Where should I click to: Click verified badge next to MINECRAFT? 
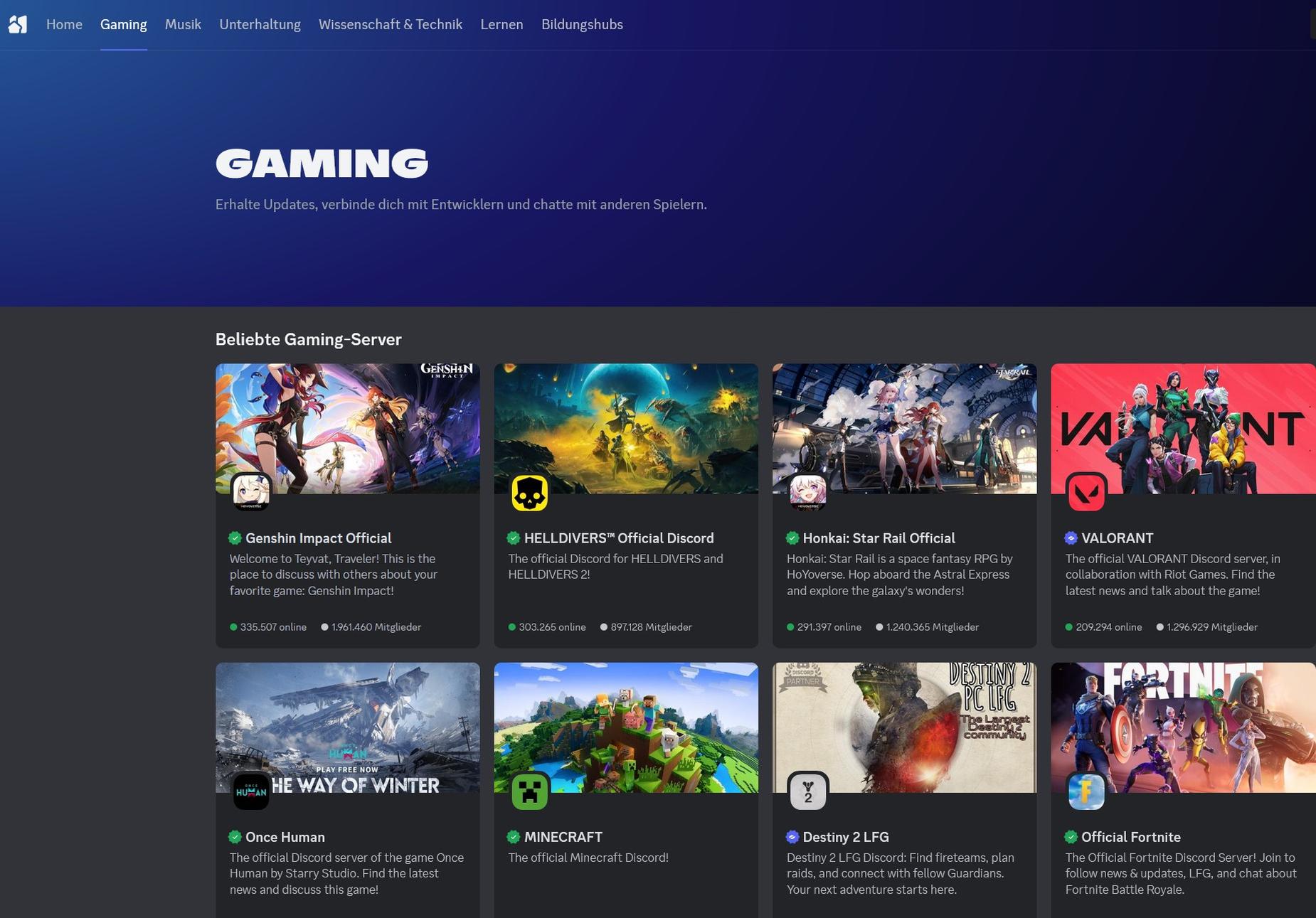(x=514, y=837)
